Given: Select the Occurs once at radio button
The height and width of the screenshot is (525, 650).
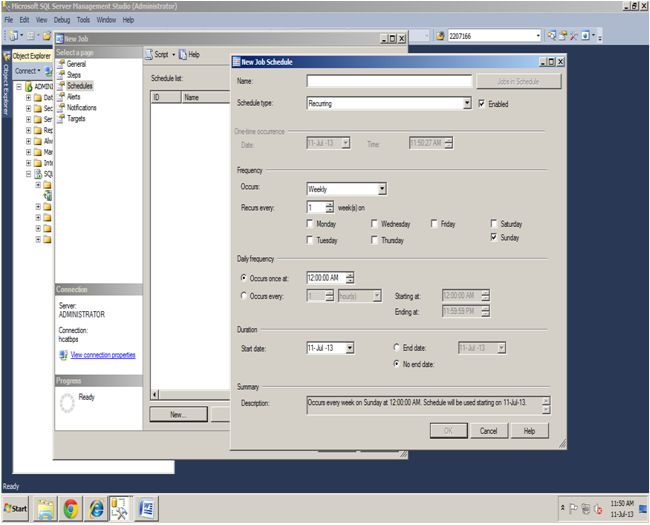Looking at the screenshot, I should tap(244, 278).
